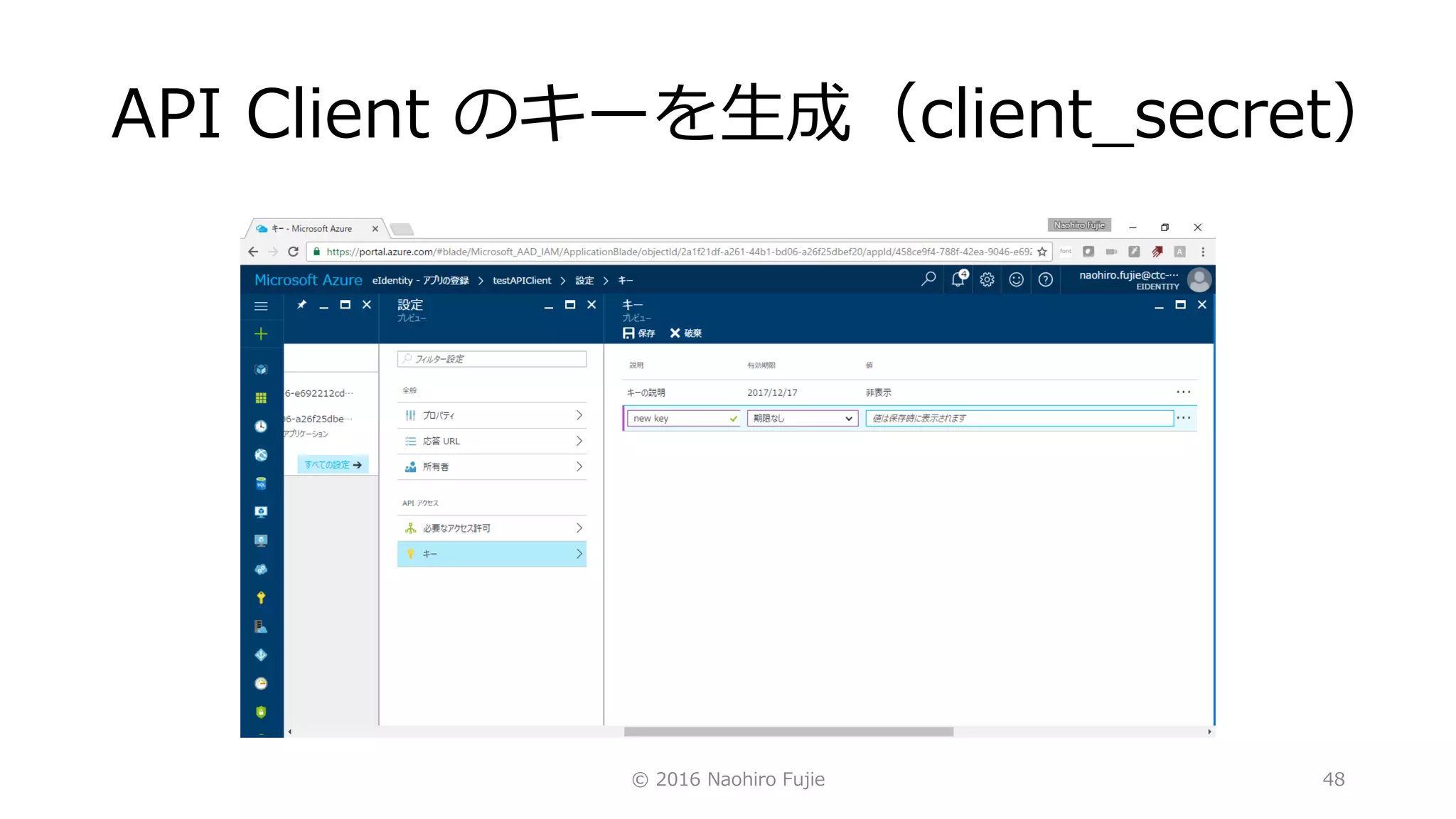This screenshot has width=1456, height=819.
Task: Open the globe App Services sidebar icon
Action: [261, 455]
